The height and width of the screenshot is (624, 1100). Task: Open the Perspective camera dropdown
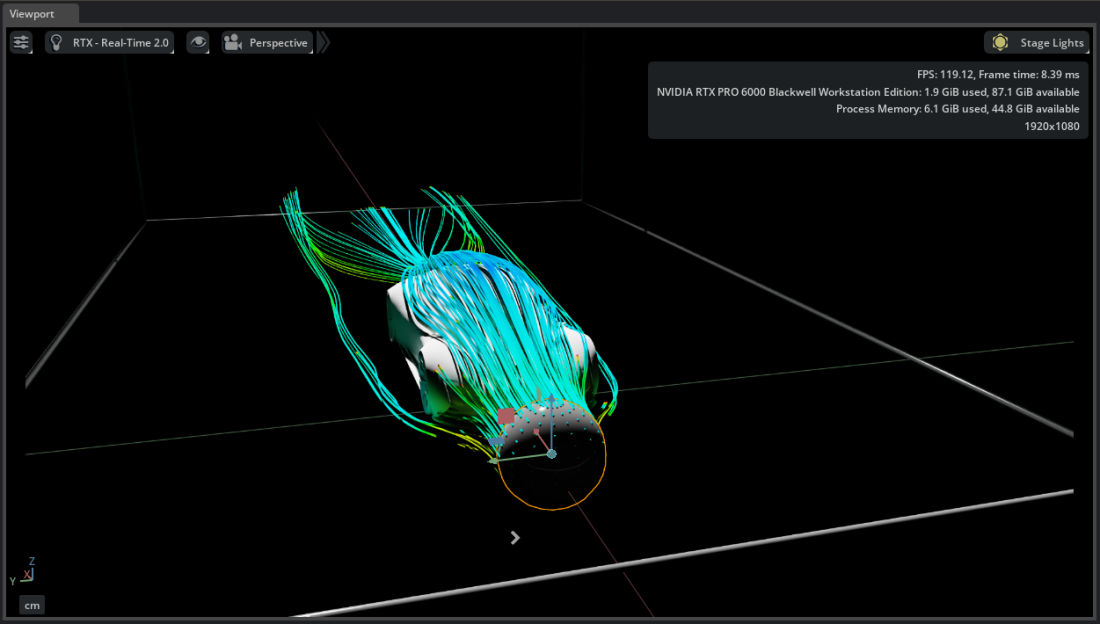point(268,42)
